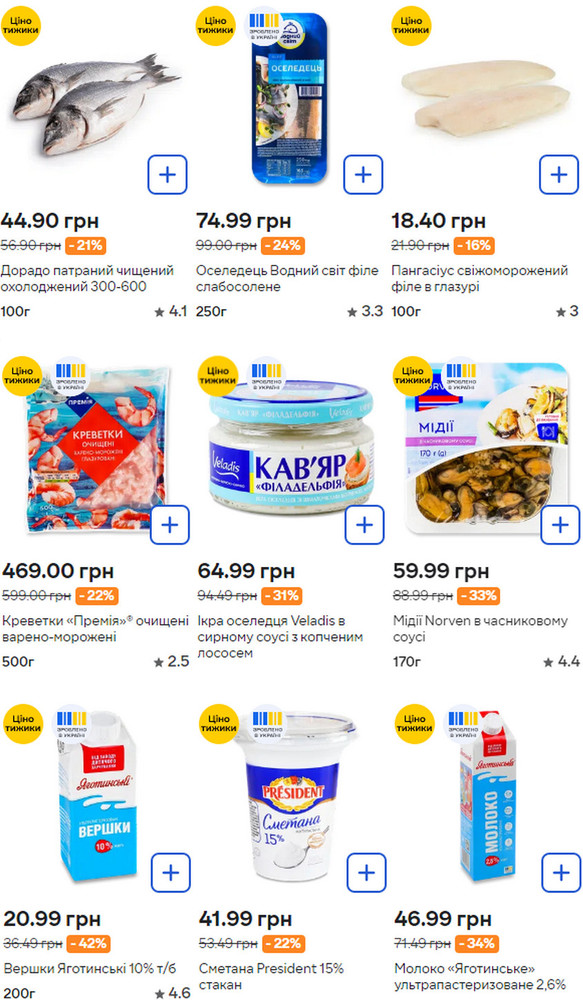Viewport: 583px width, 1000px height.
Task: Add Сметана President with plus icon
Action: tap(367, 872)
